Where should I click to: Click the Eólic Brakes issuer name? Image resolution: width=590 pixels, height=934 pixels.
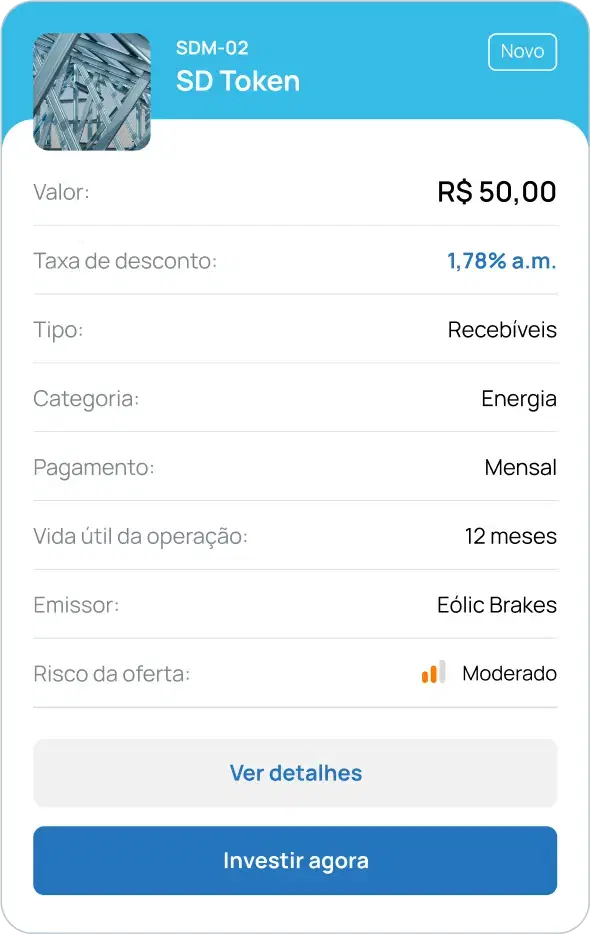(x=497, y=605)
